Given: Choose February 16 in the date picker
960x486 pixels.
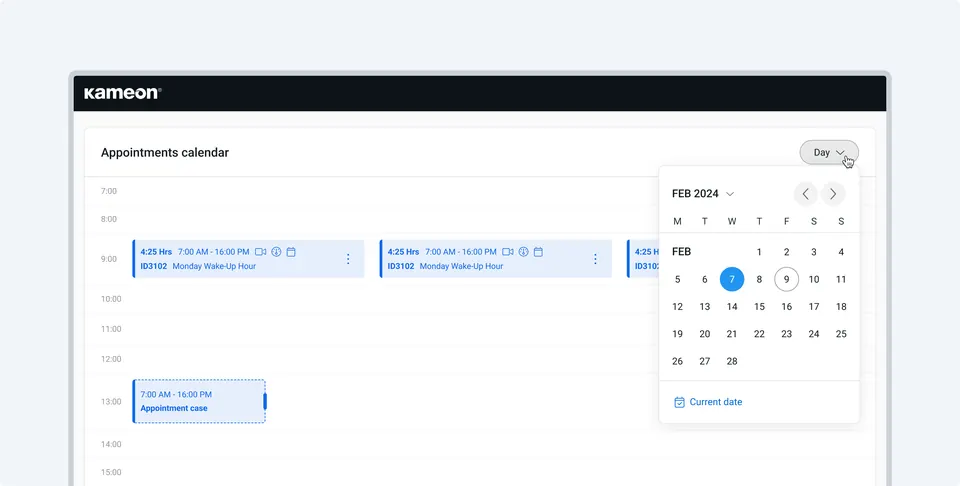Looking at the screenshot, I should click(787, 307).
